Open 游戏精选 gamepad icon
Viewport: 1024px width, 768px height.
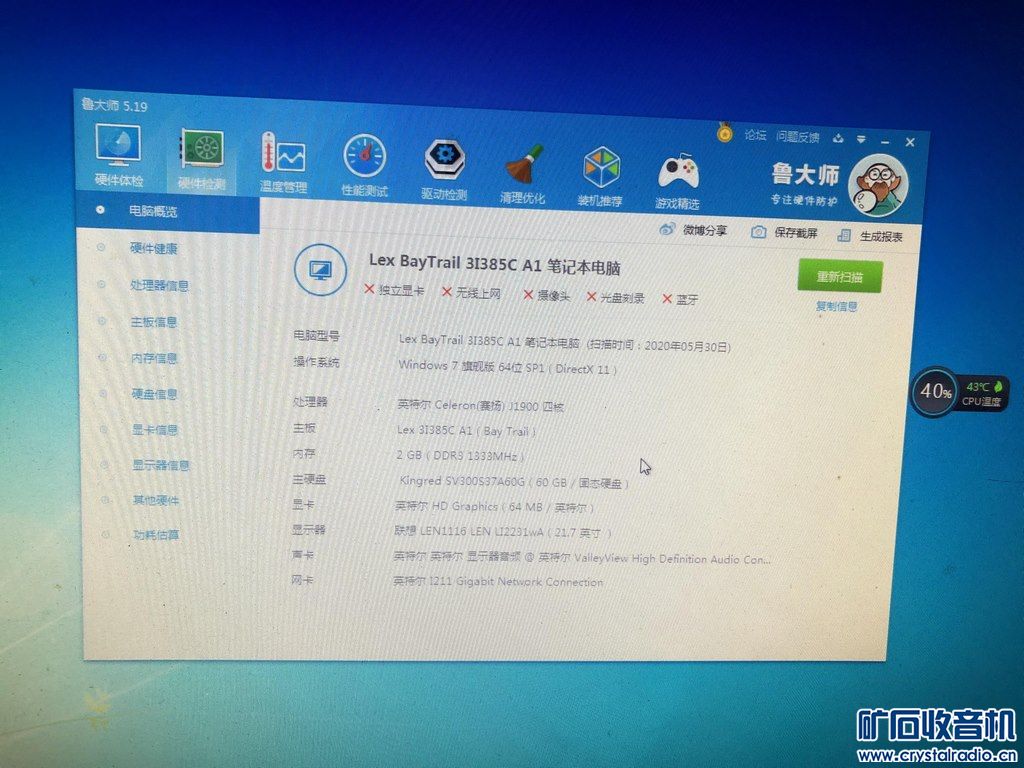[677, 181]
